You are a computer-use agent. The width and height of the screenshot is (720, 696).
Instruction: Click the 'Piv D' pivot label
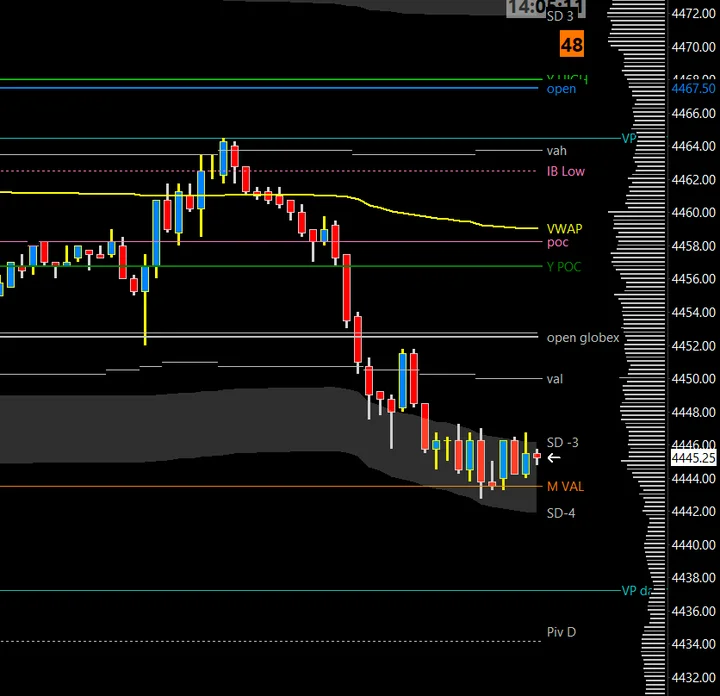click(561, 632)
